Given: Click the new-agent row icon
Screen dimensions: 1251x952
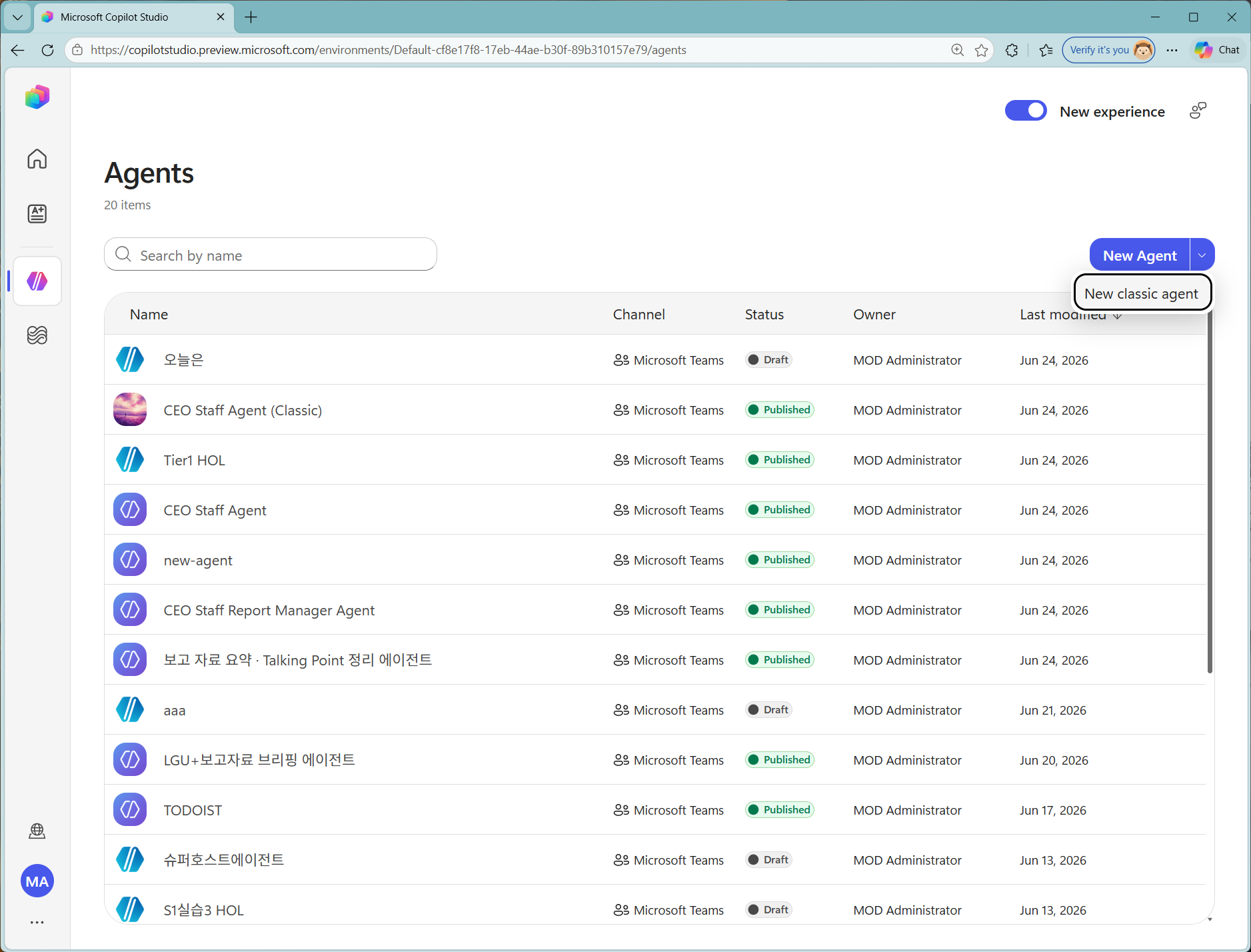Looking at the screenshot, I should 130,559.
